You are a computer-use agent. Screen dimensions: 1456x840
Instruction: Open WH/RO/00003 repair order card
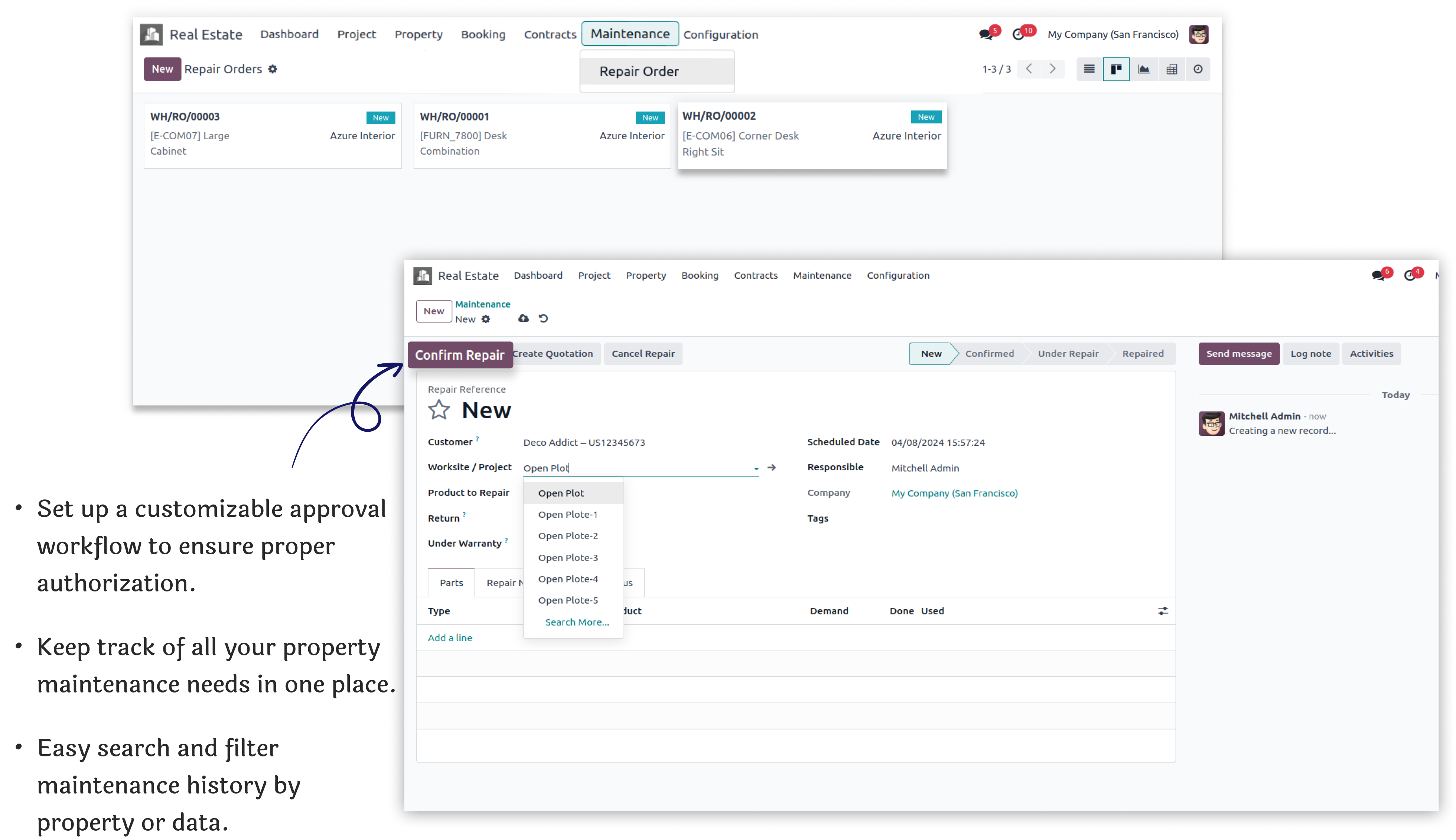click(273, 136)
